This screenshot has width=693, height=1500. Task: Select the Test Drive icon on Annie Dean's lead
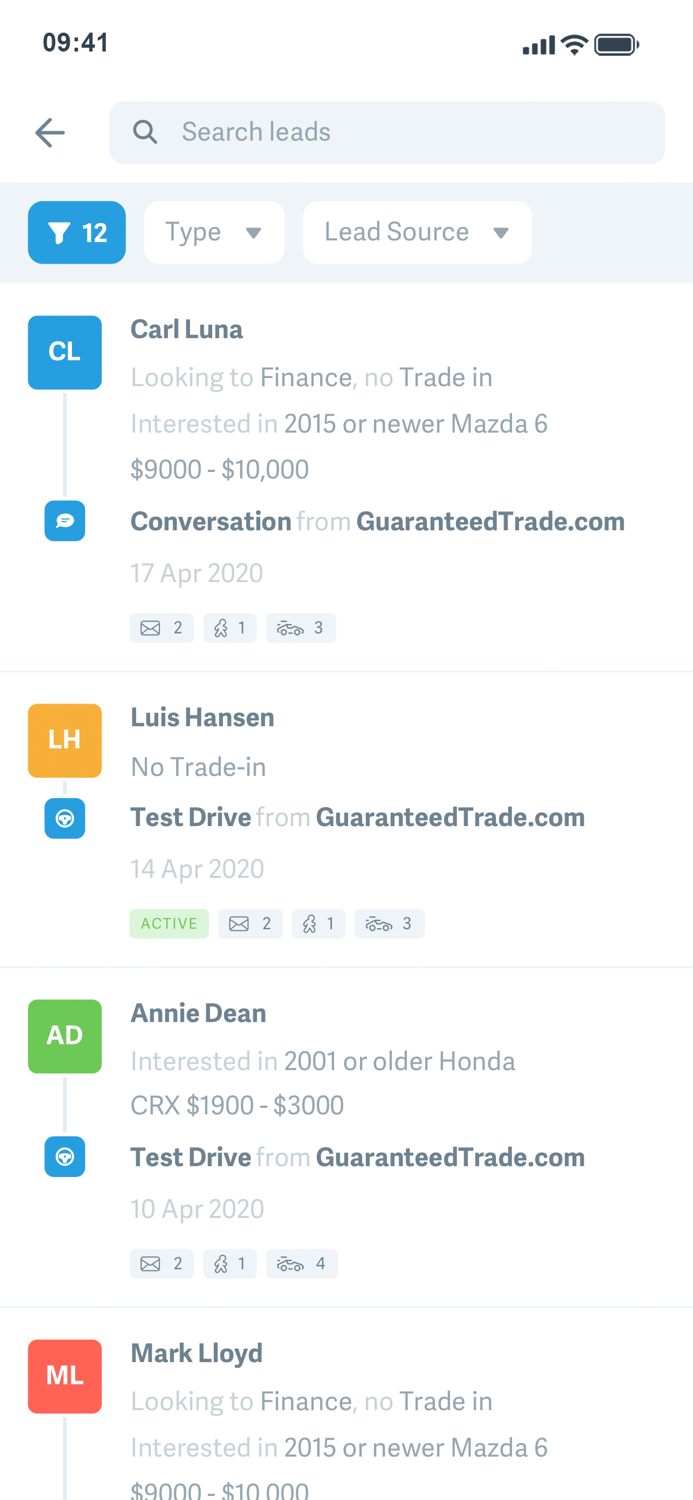(x=64, y=1156)
